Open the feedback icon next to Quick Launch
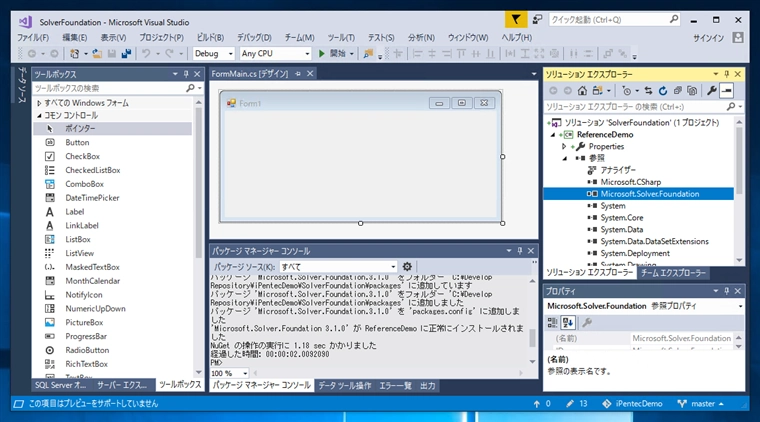 (537, 19)
